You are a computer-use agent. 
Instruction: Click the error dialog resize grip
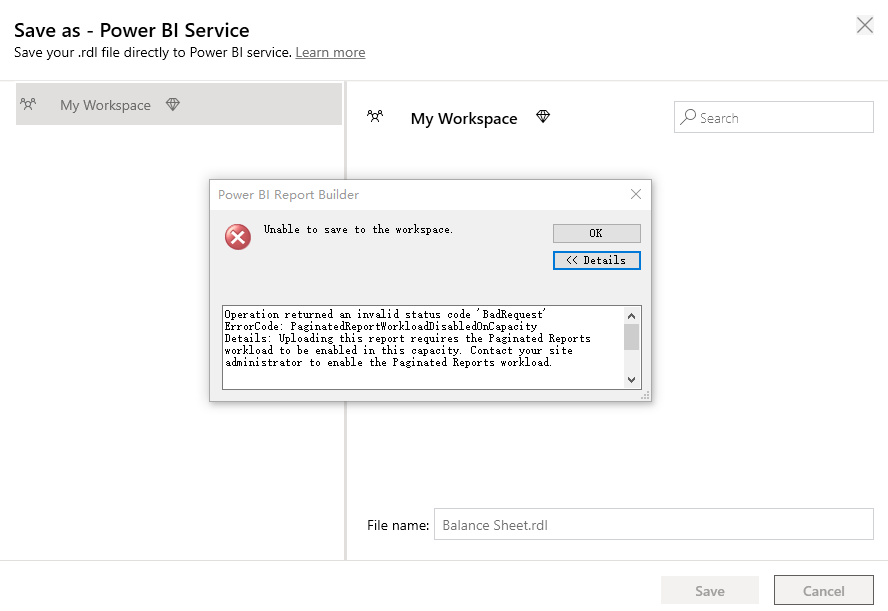[645, 395]
